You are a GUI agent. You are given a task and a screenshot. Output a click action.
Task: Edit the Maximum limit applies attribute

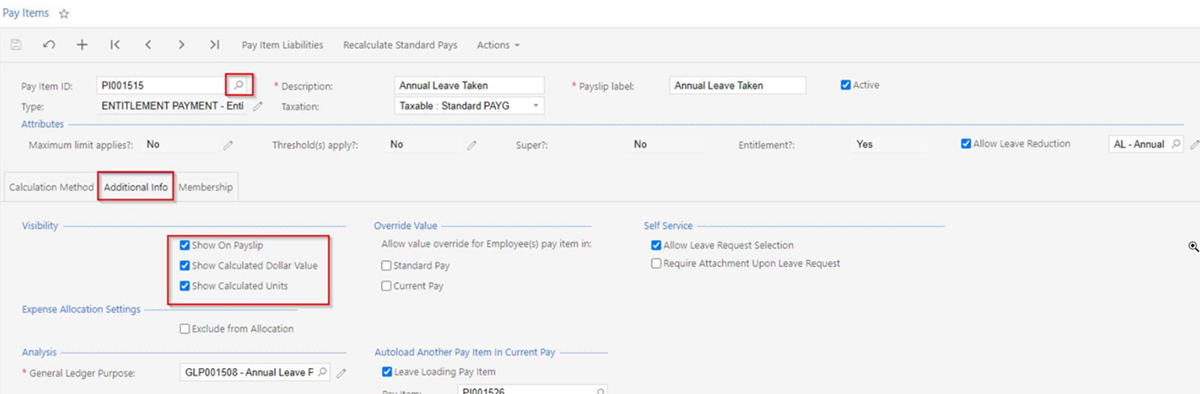(x=228, y=145)
